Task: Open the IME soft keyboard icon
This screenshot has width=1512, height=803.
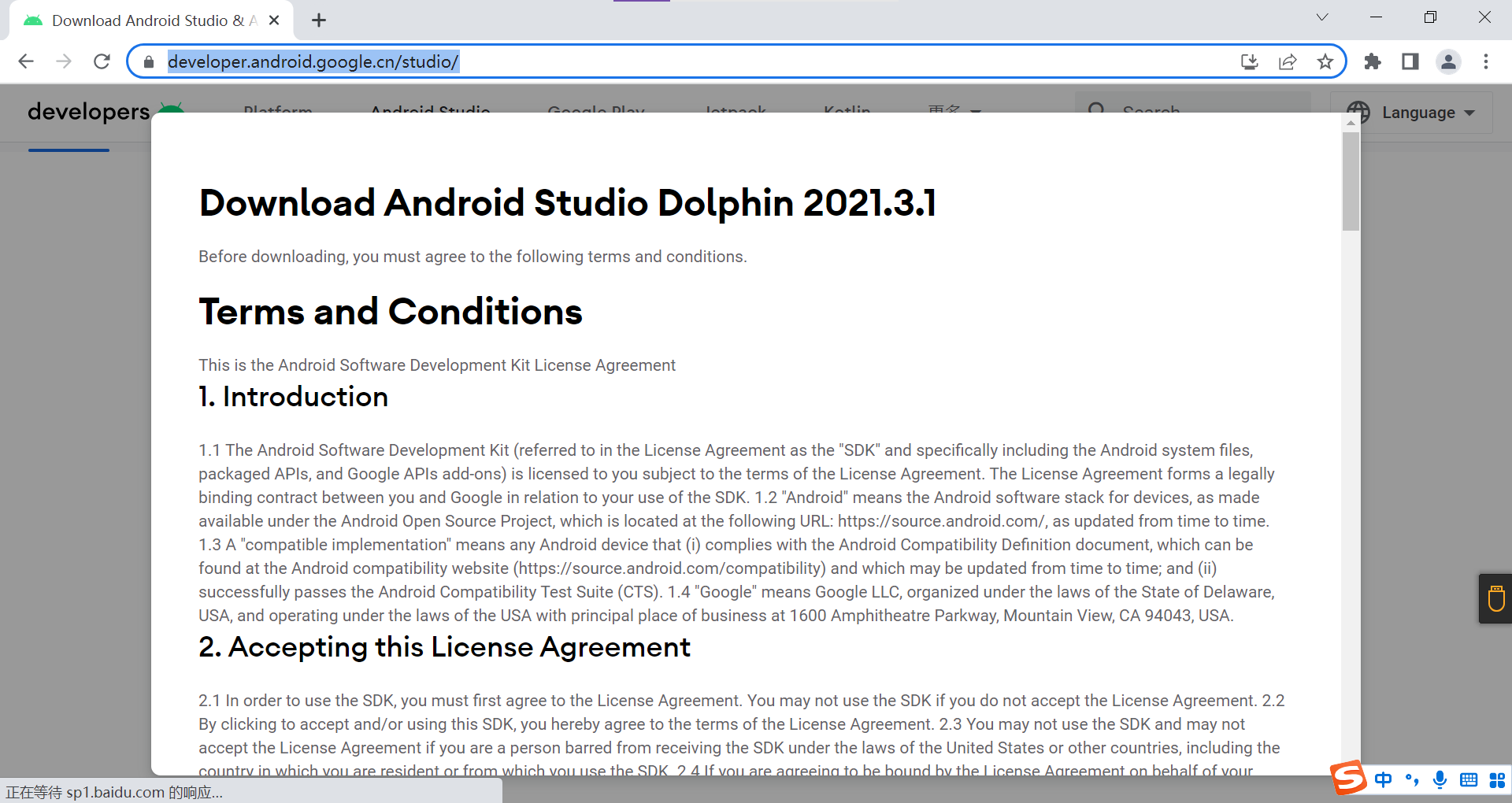Action: [x=1469, y=779]
